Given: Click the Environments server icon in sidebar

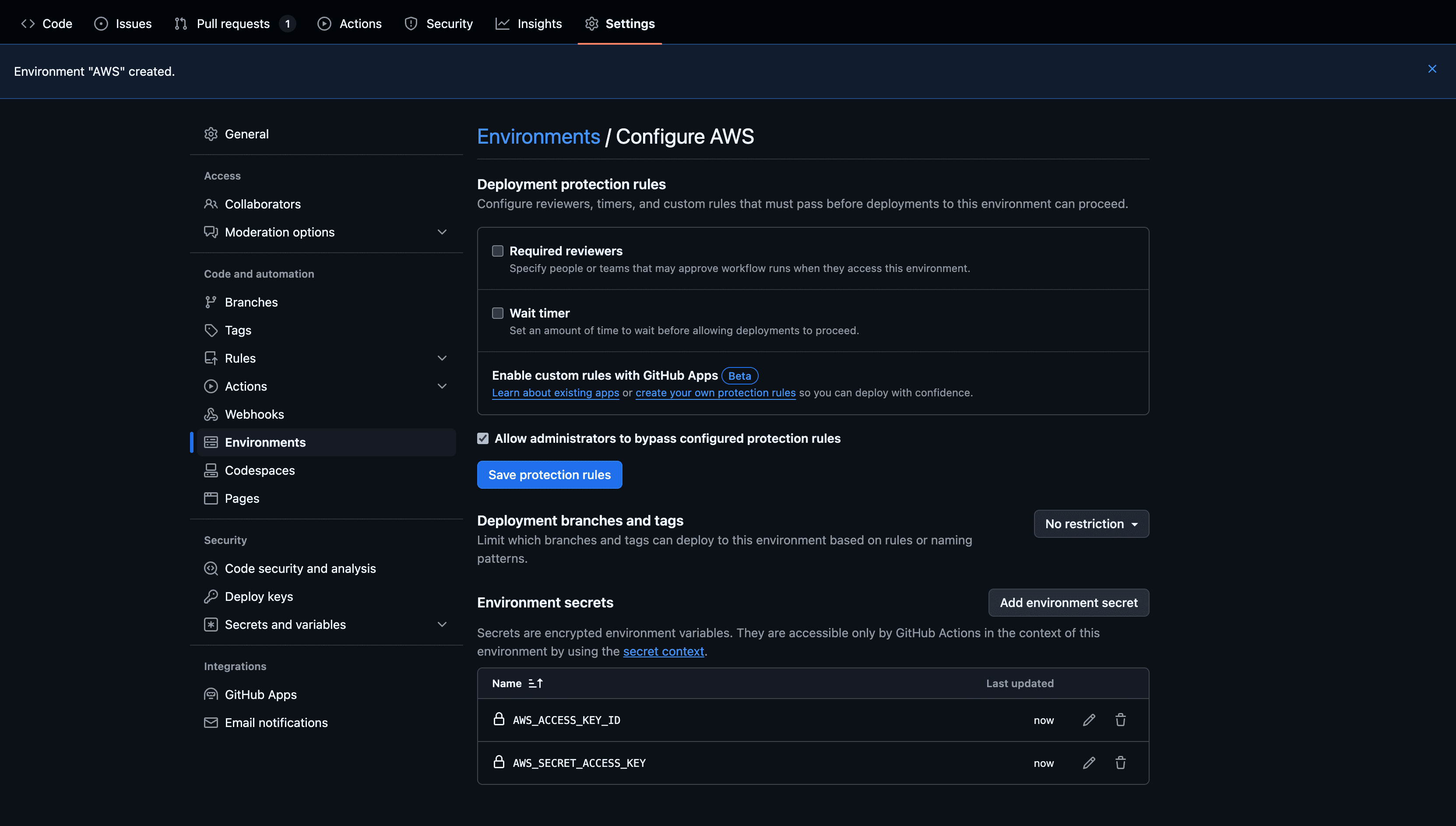Looking at the screenshot, I should [x=211, y=442].
